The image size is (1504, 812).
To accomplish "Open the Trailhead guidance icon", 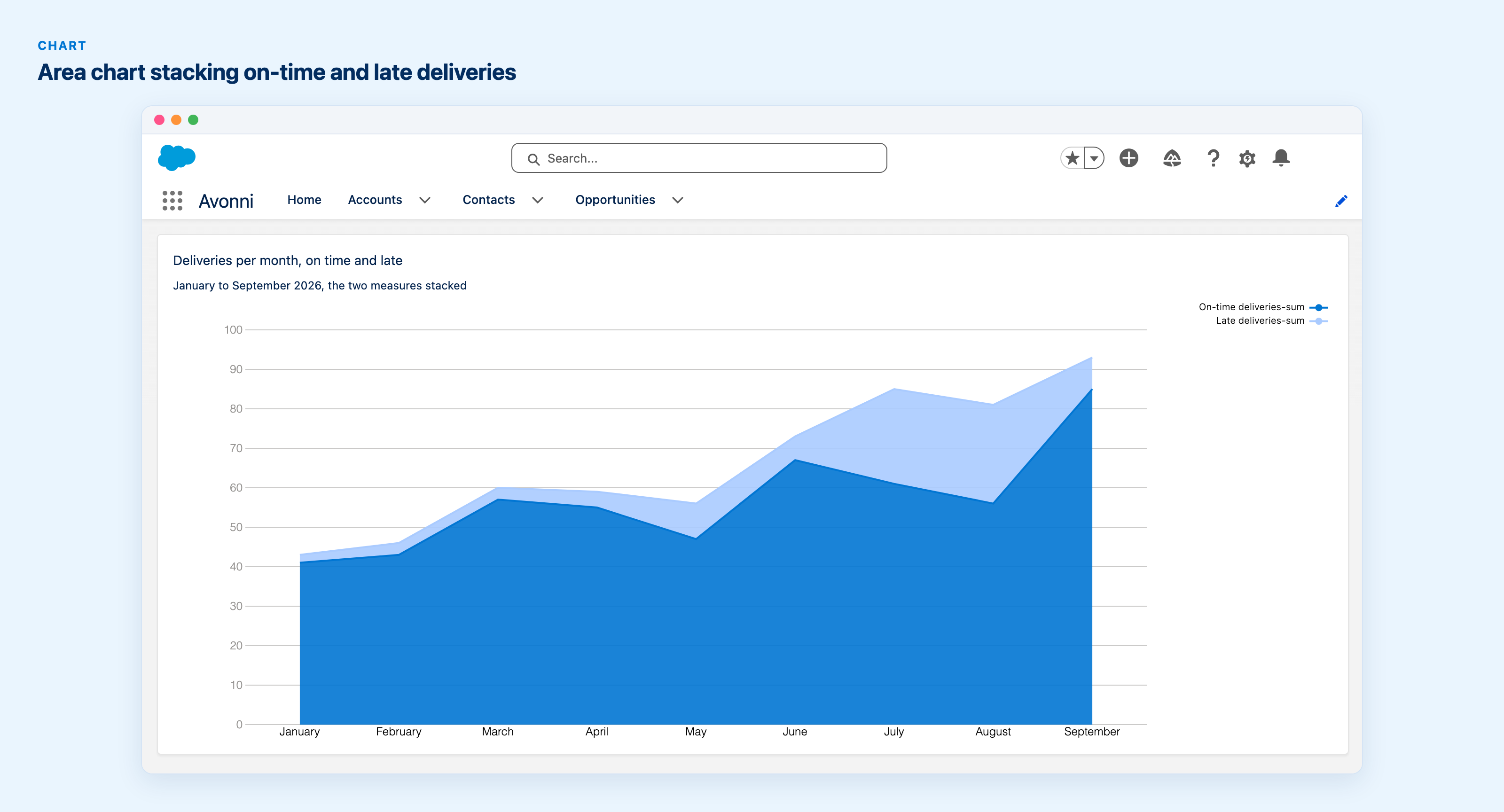I will [1172, 158].
